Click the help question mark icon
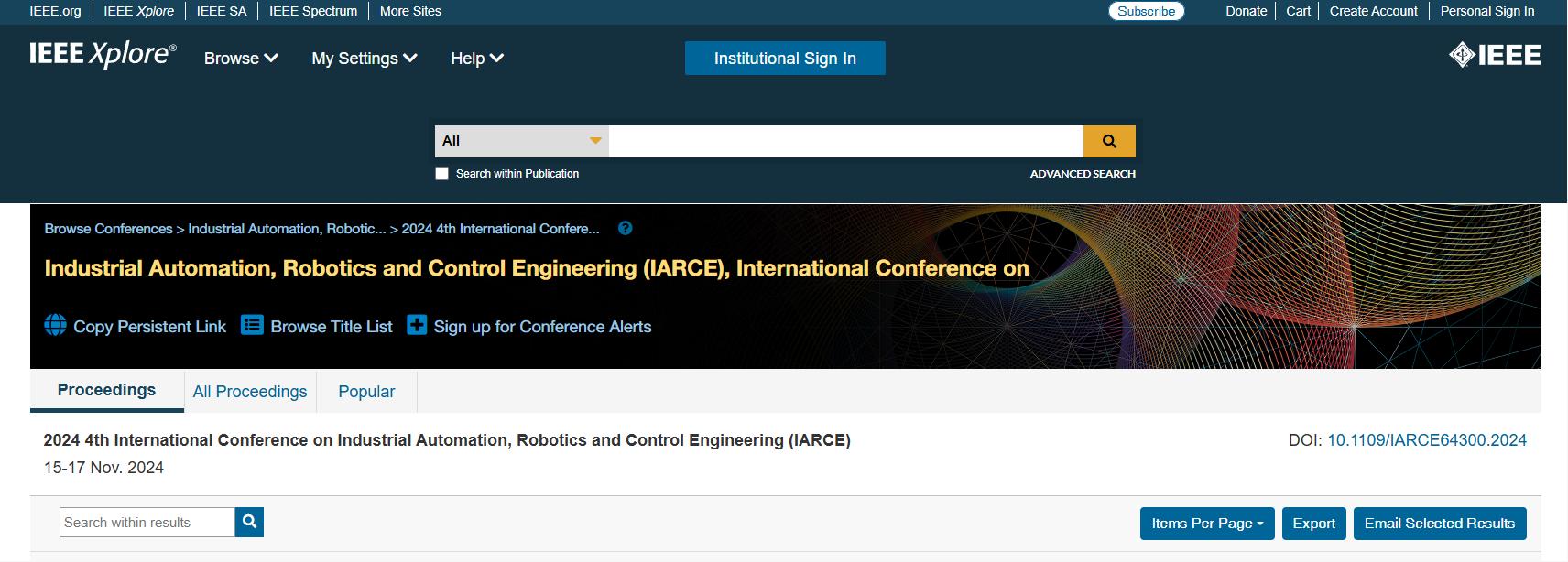Image resolution: width=1568 pixels, height=562 pixels. pos(625,229)
